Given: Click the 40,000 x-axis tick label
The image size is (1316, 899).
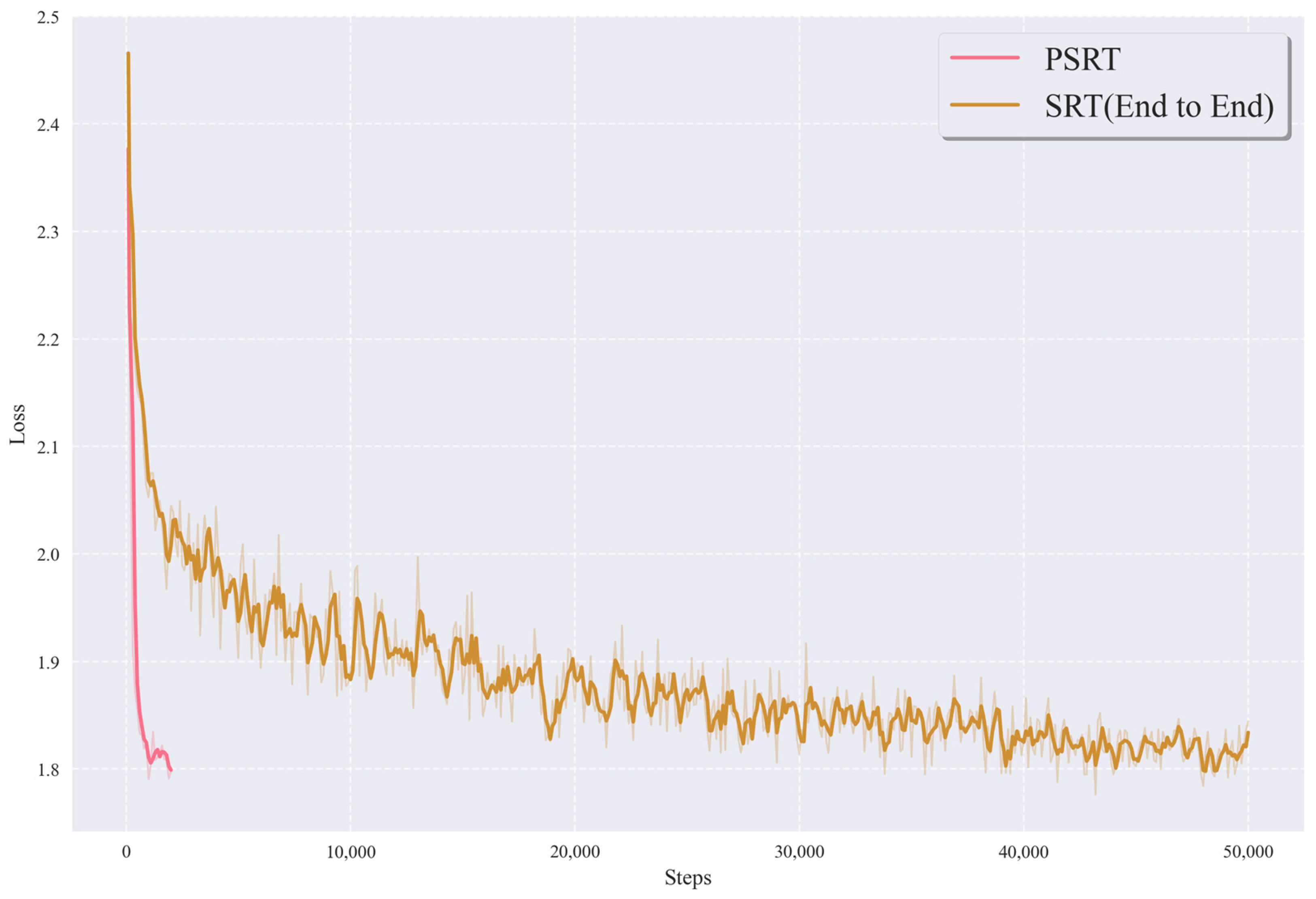Looking at the screenshot, I should tap(1023, 852).
